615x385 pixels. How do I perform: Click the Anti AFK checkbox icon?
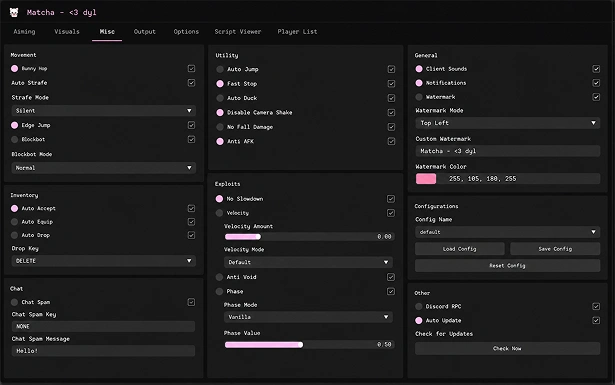click(x=391, y=141)
